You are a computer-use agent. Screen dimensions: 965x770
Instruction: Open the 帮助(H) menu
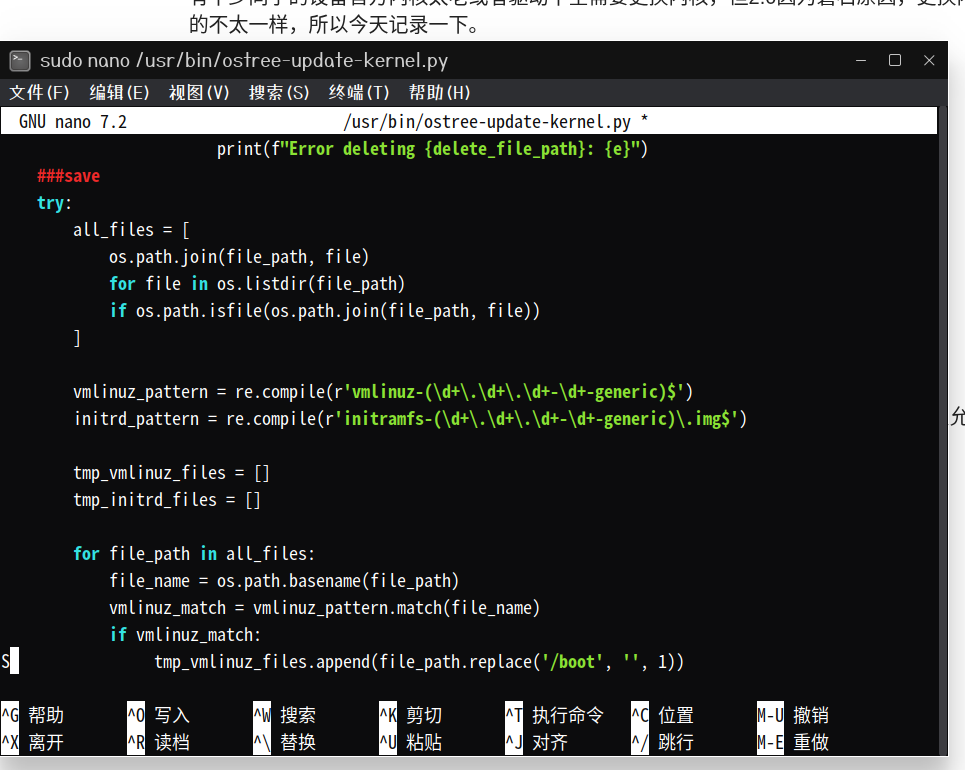439,93
